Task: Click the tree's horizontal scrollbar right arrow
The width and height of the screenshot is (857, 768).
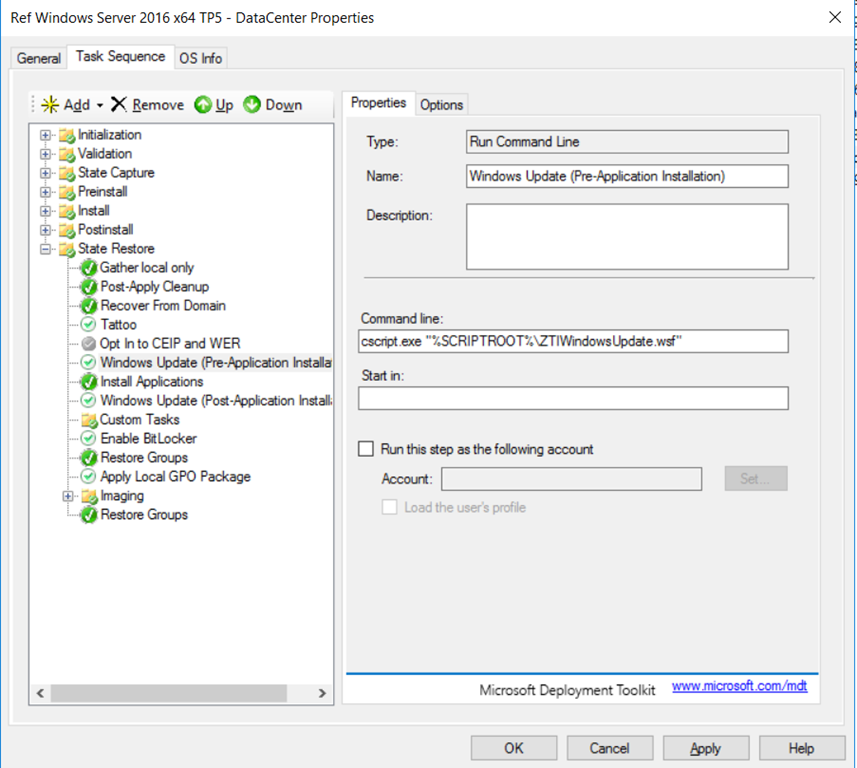Action: tap(322, 693)
